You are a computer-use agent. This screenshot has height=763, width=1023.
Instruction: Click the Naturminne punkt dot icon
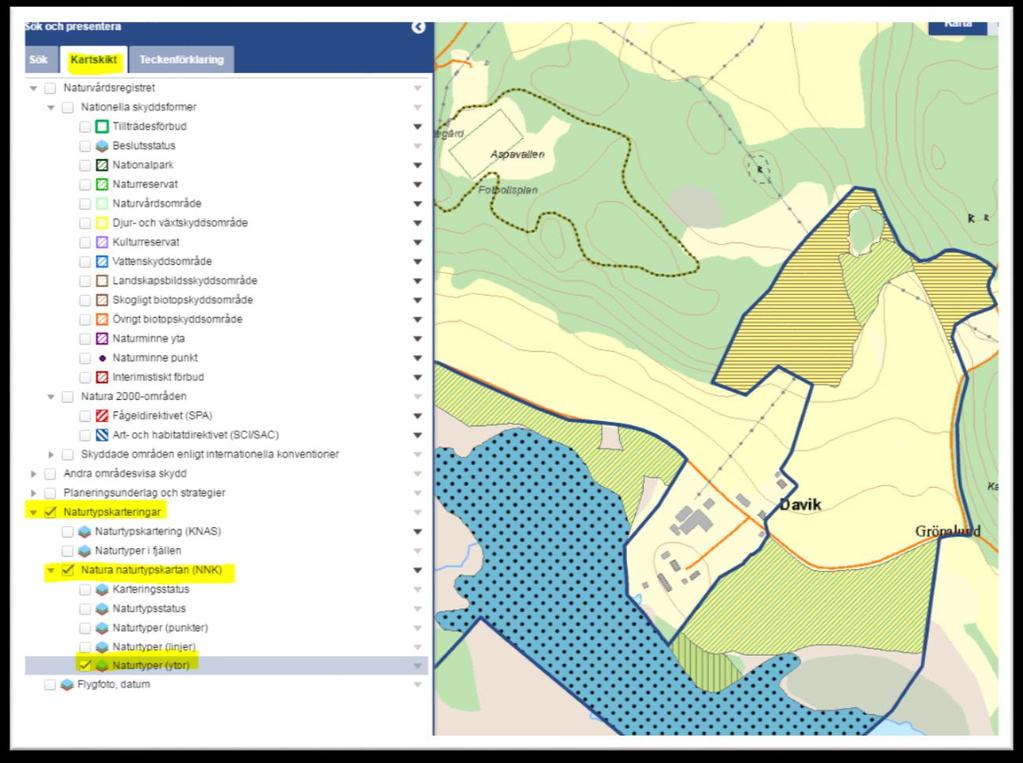coord(102,358)
